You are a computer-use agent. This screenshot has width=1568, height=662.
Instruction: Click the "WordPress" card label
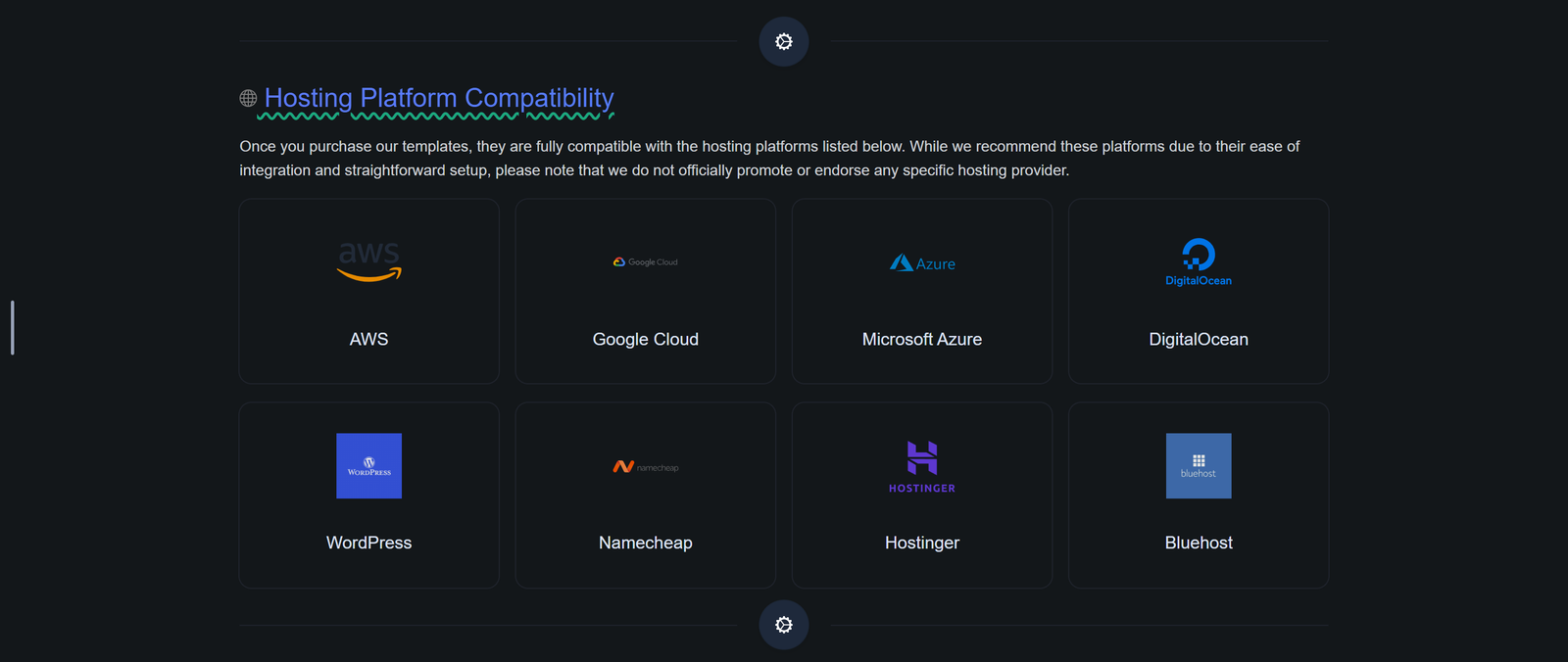click(368, 543)
